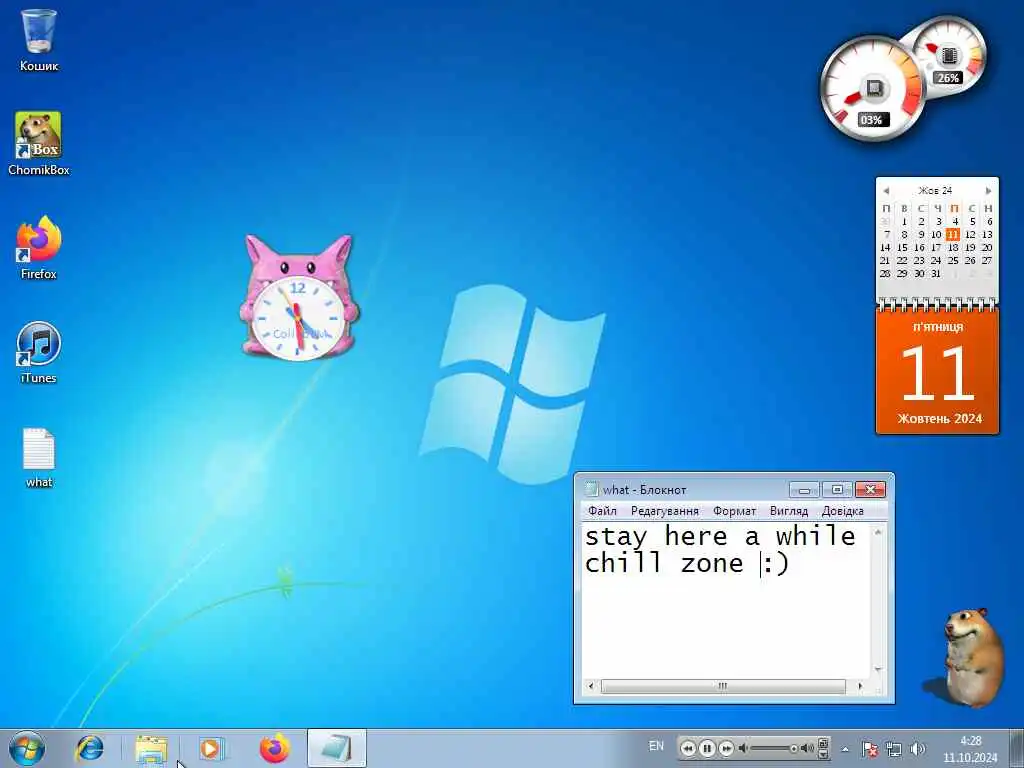The height and width of the screenshot is (768, 1024).
Task: Click the Action Center flag tray icon
Action: [870, 748]
